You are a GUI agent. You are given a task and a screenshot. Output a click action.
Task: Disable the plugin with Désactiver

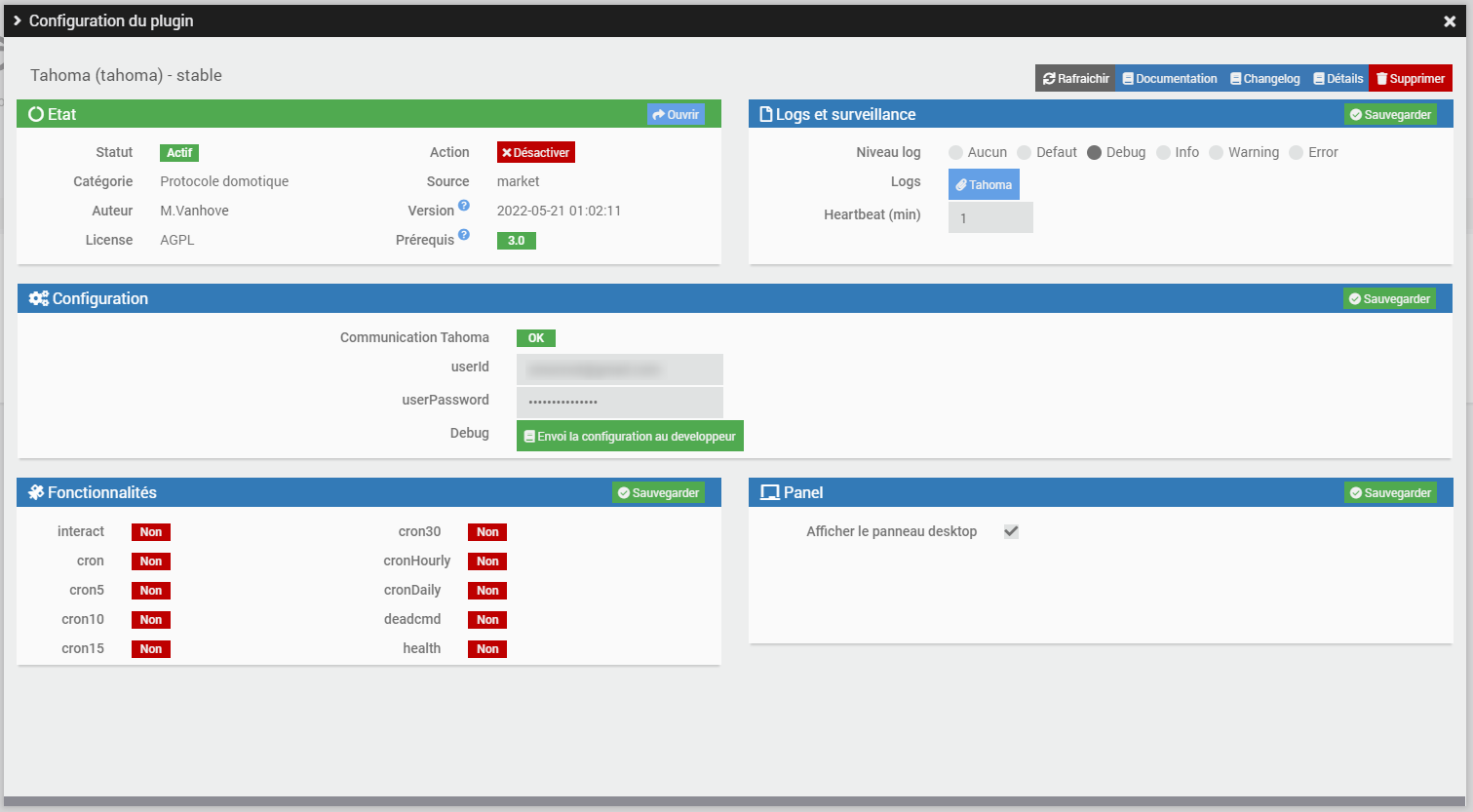[x=536, y=152]
